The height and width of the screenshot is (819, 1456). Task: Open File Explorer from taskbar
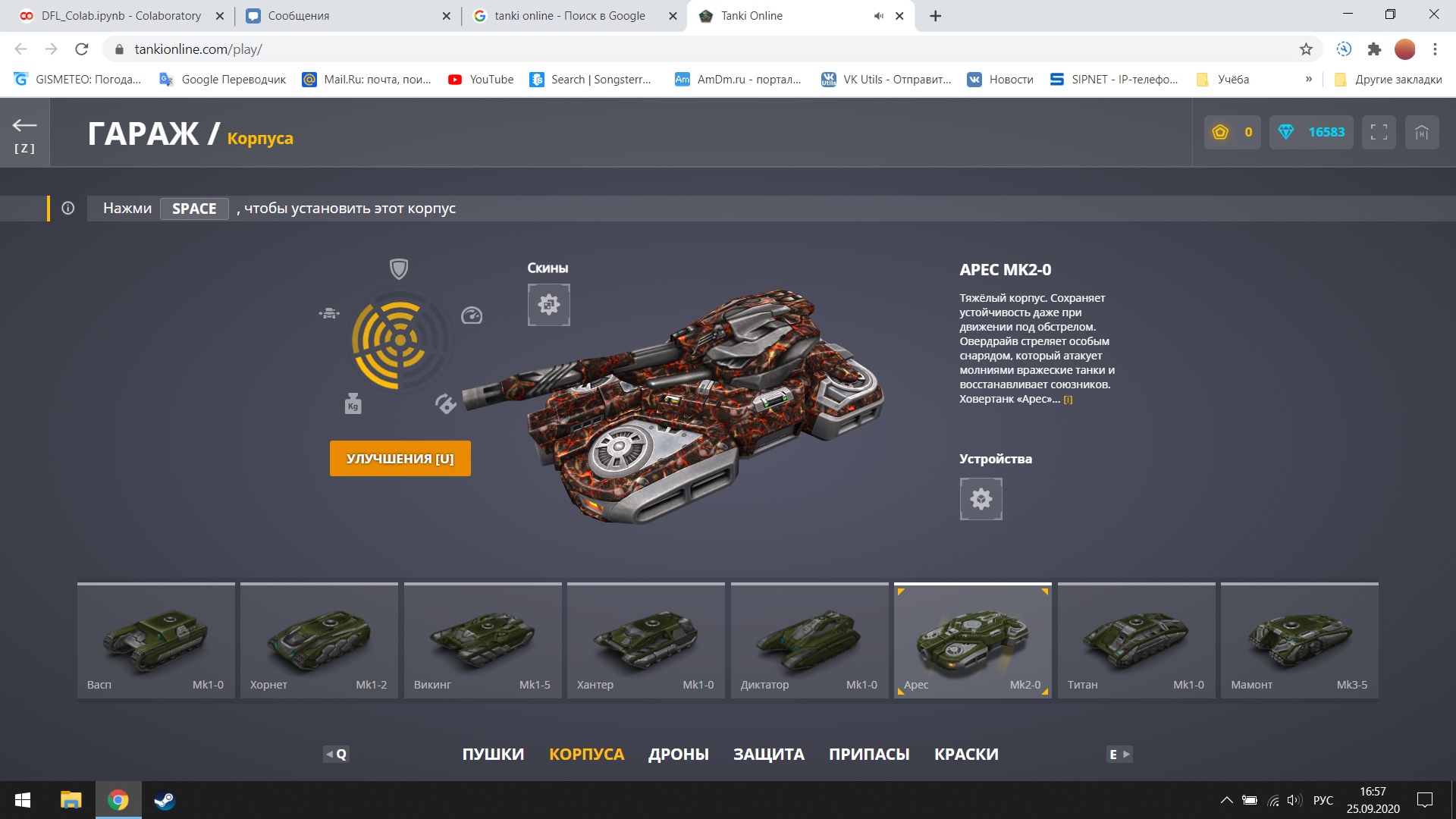click(x=71, y=800)
